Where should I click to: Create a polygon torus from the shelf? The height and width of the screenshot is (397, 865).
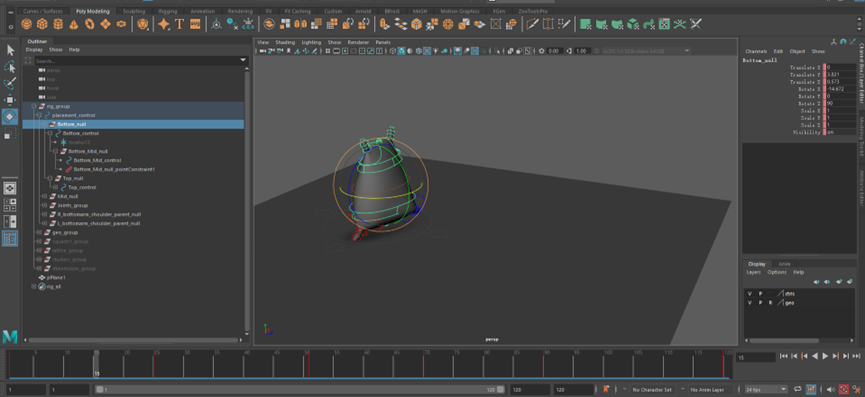point(89,24)
